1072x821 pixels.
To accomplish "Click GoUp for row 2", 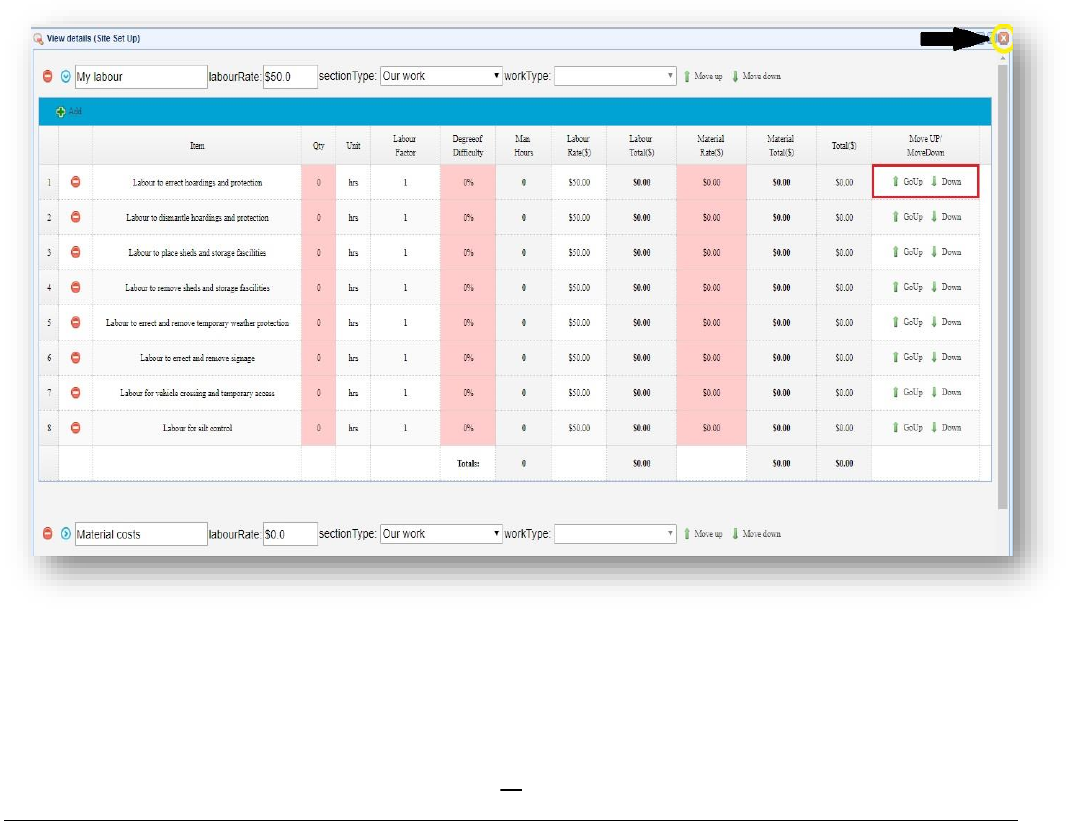I will 907,217.
